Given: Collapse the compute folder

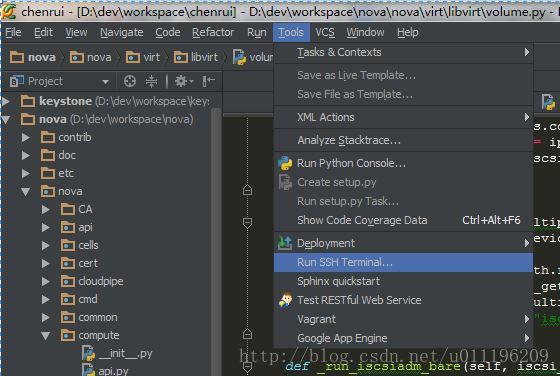Looking at the screenshot, I should pyautogui.click(x=46, y=336).
